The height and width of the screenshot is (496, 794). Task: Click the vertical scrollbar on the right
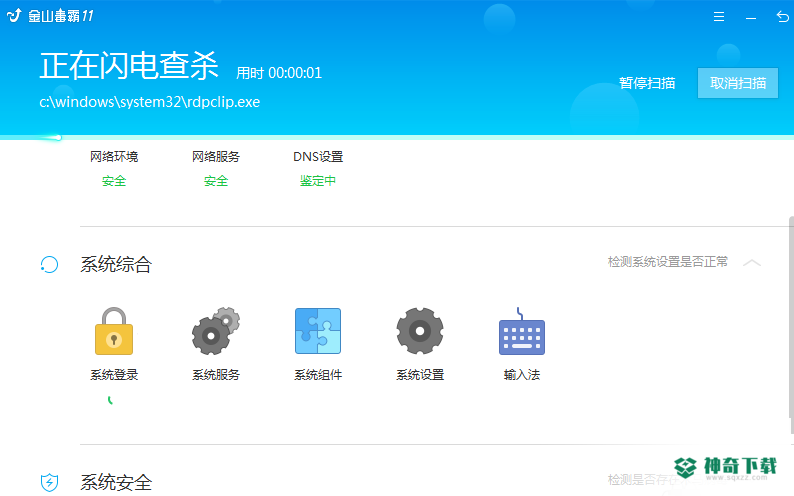(x=791, y=324)
